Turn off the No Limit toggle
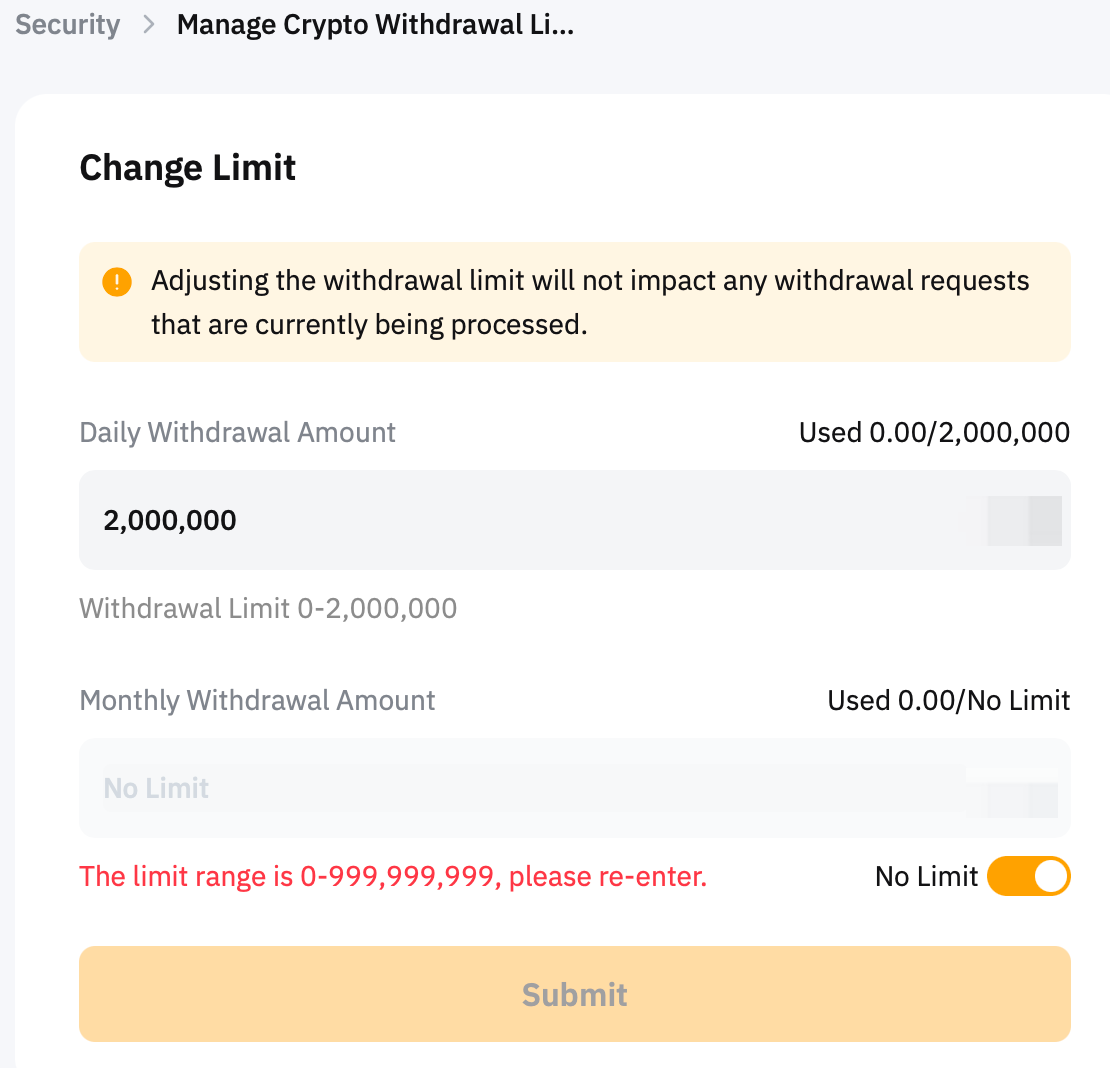Image resolution: width=1110 pixels, height=1068 pixels. [x=1028, y=876]
